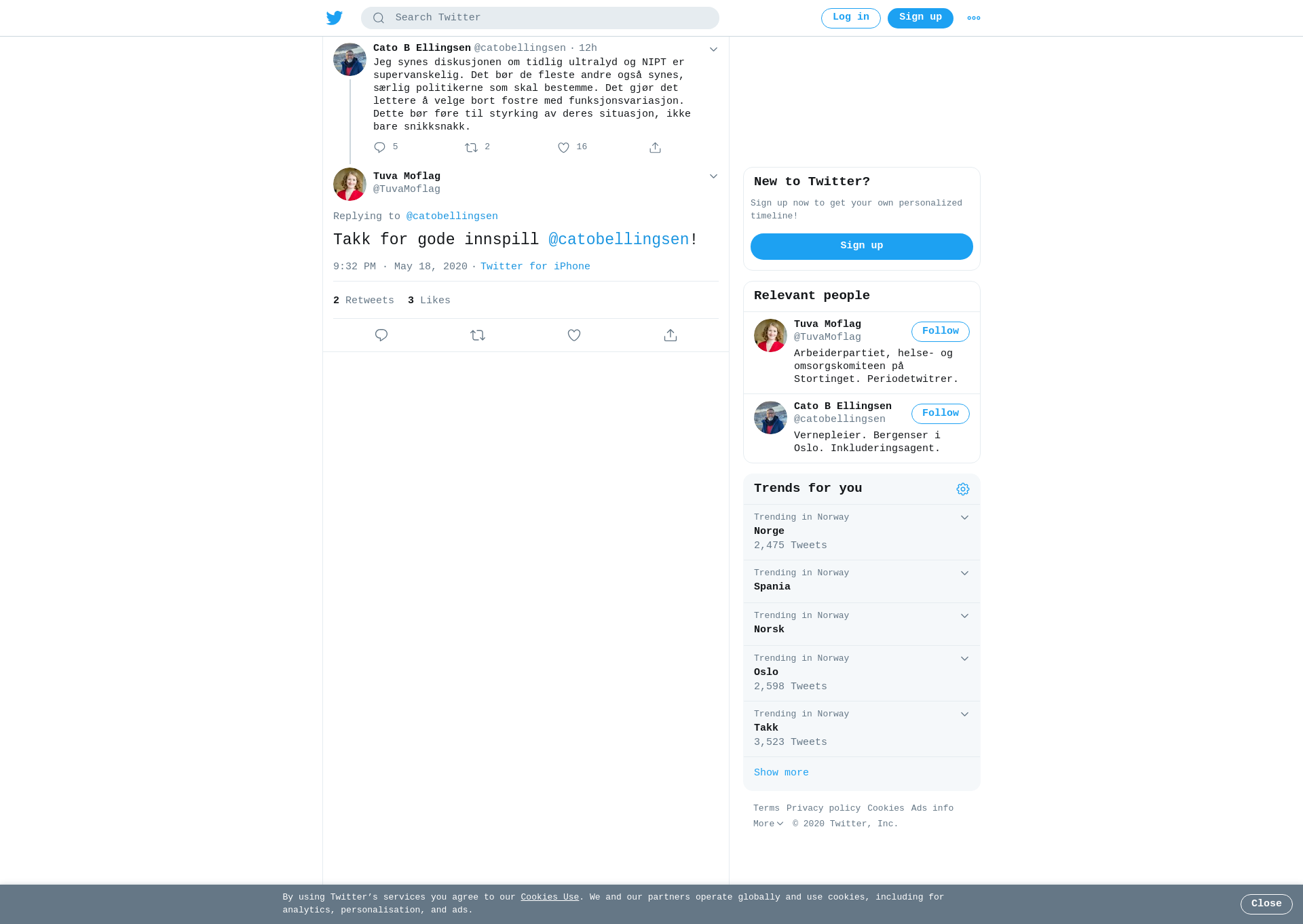Share Cato B Ellingsen's tweet
This screenshot has height=924, width=1303.
[x=655, y=147]
